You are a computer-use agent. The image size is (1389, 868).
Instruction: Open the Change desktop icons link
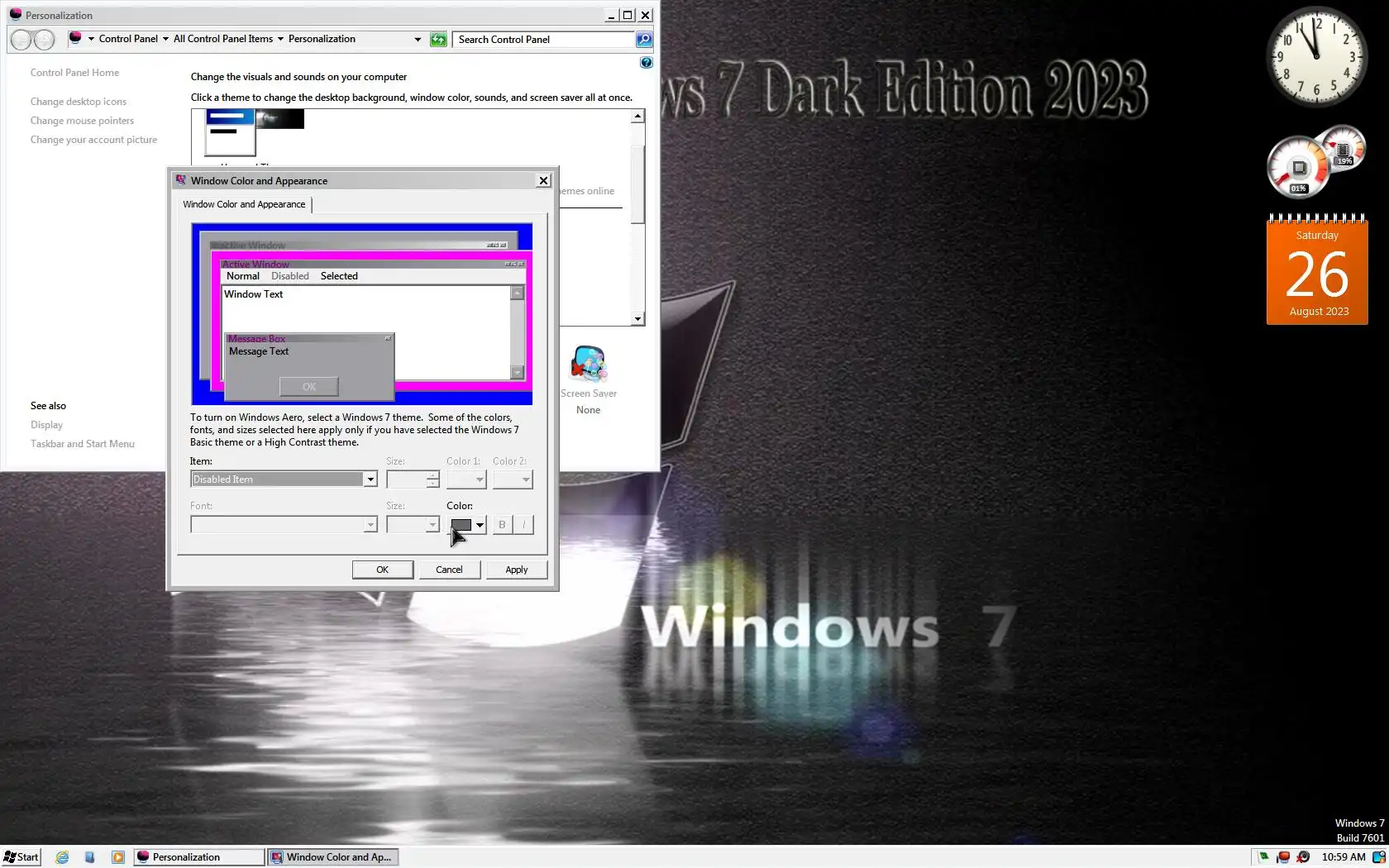tap(79, 102)
